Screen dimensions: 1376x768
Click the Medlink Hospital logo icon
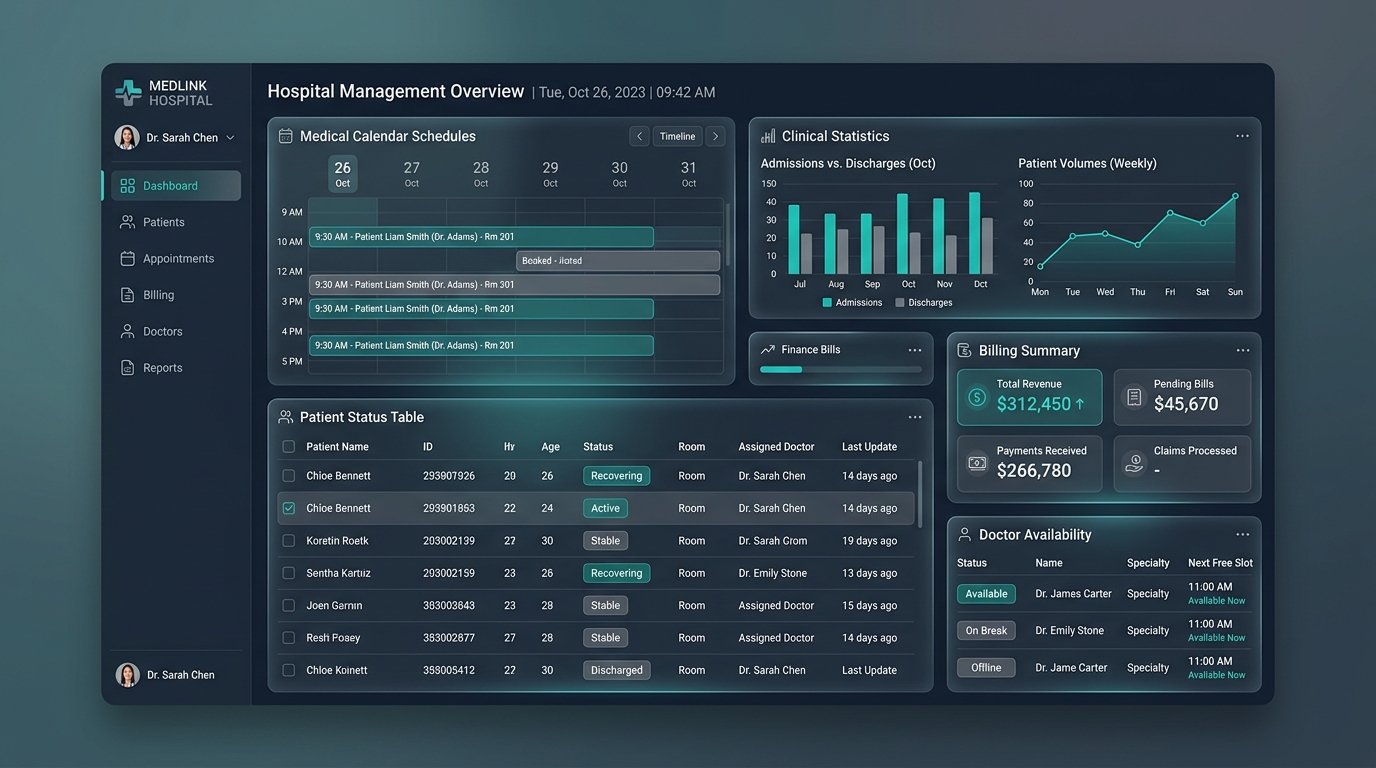tap(128, 93)
